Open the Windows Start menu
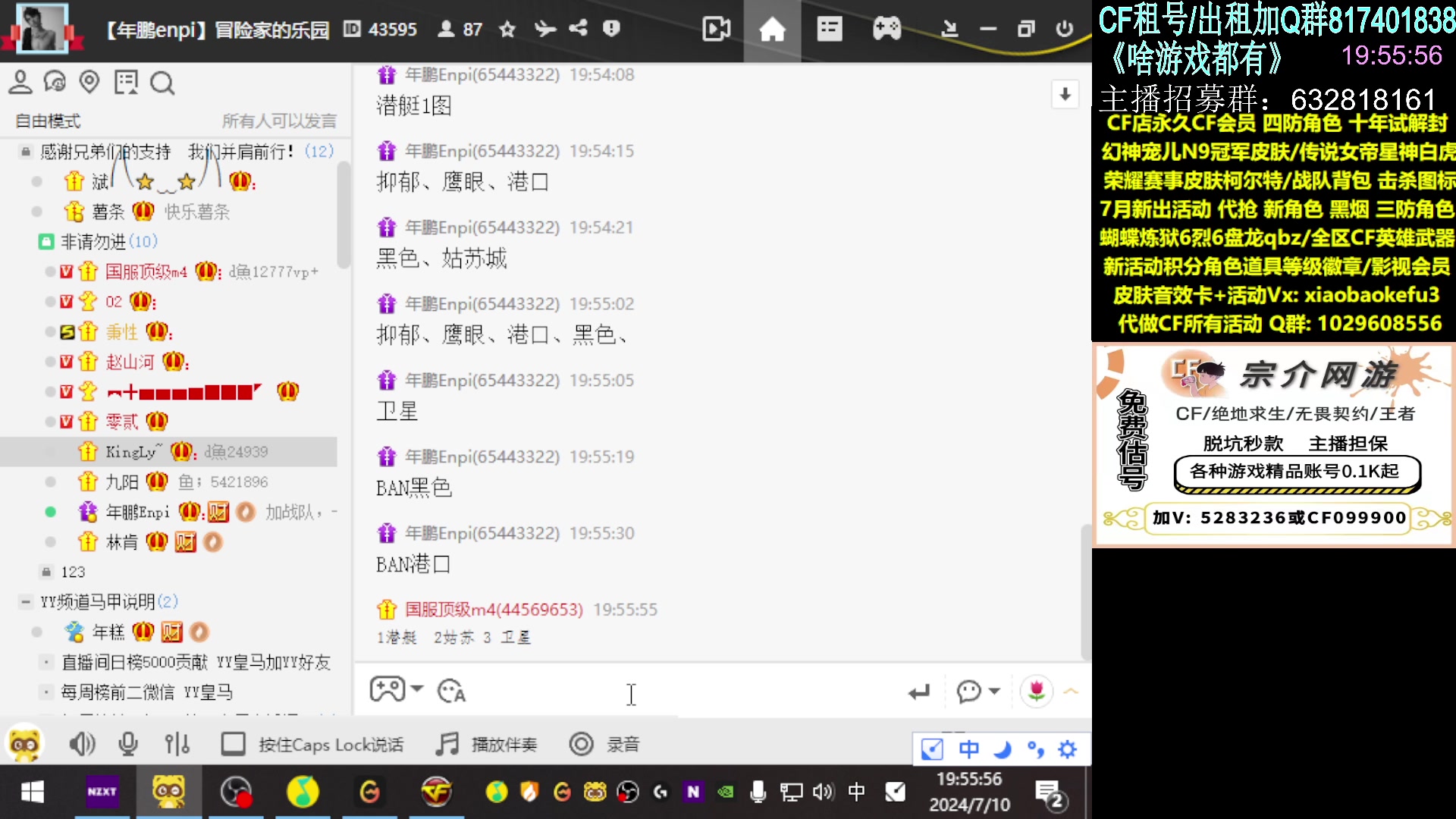The image size is (1456, 819). tap(33, 792)
